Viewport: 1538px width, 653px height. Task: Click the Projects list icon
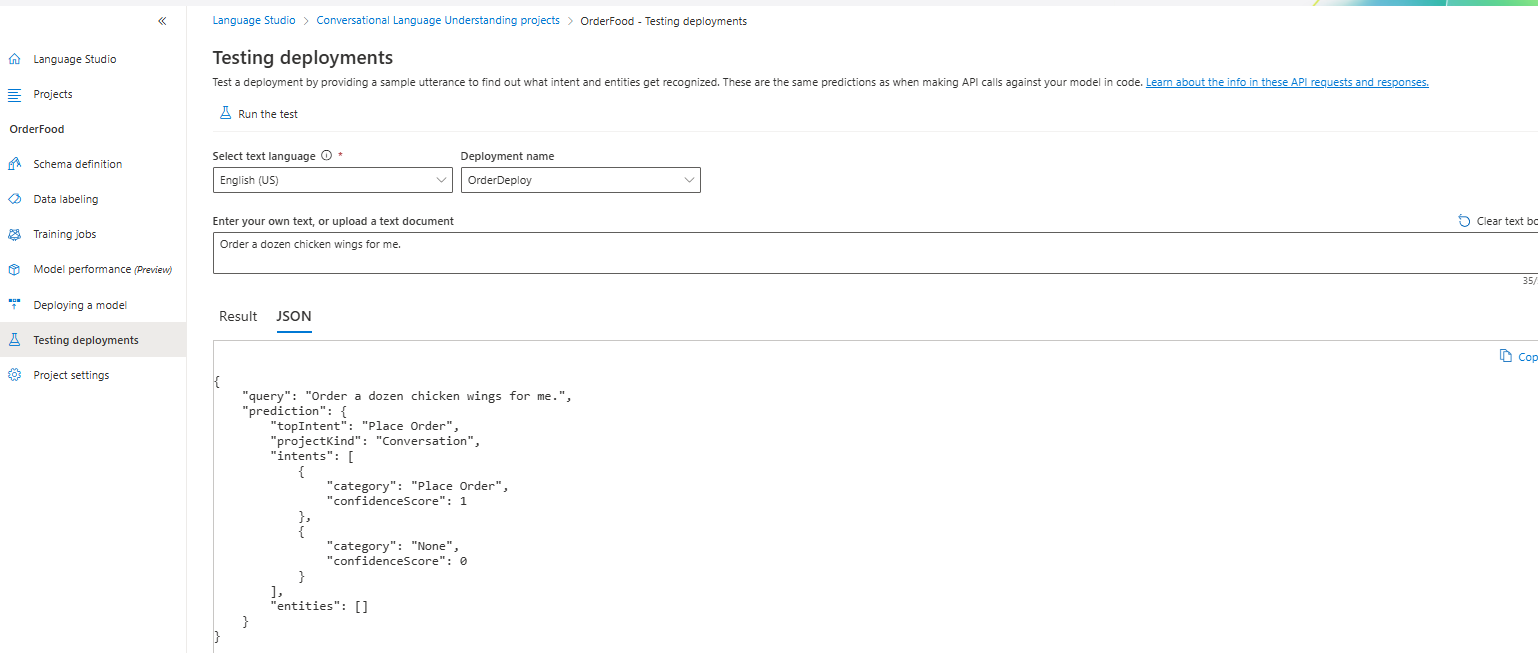pos(14,94)
